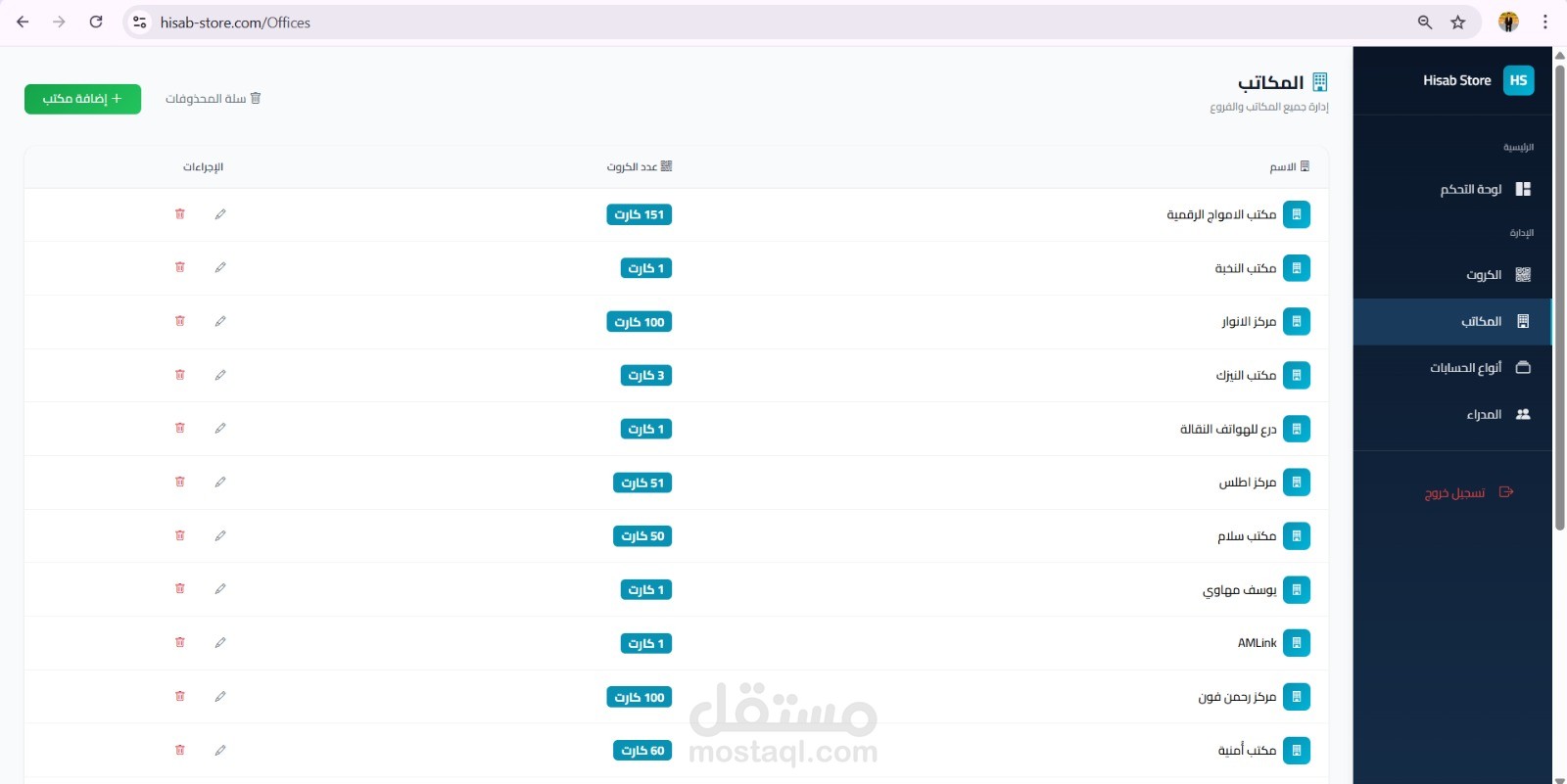Open سلة المحذوفات deleted items bin
This screenshot has width=1567, height=784.
click(214, 98)
